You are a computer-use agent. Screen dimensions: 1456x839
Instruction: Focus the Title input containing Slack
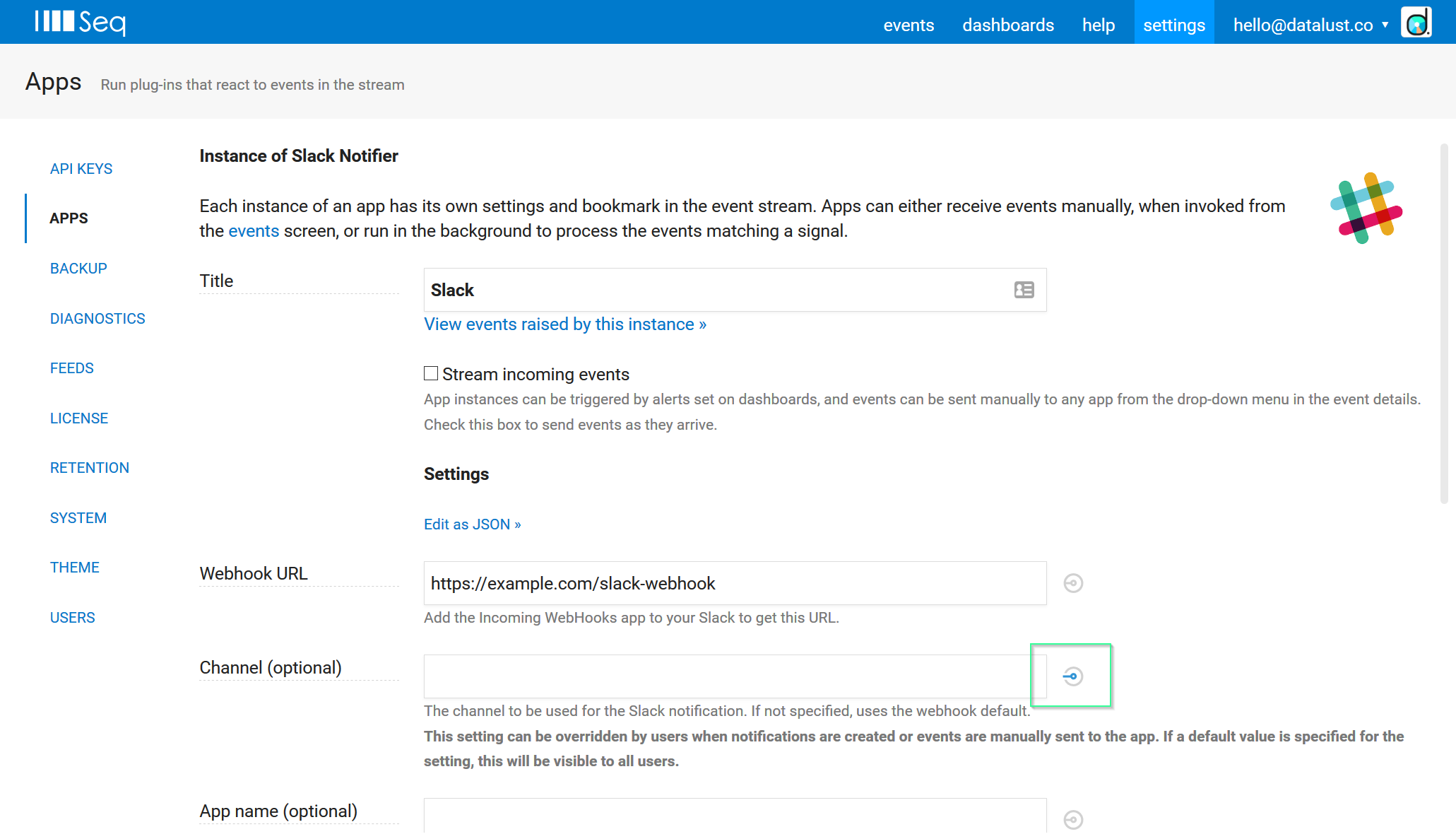735,290
